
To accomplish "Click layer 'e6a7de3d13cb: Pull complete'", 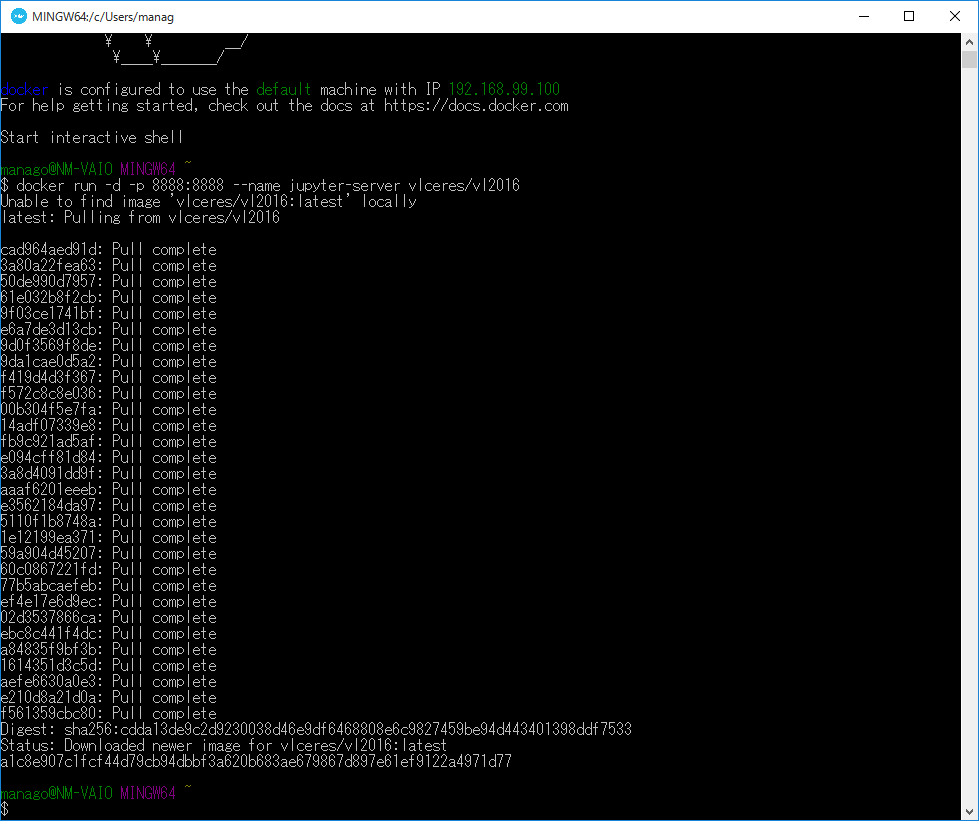I will (109, 329).
